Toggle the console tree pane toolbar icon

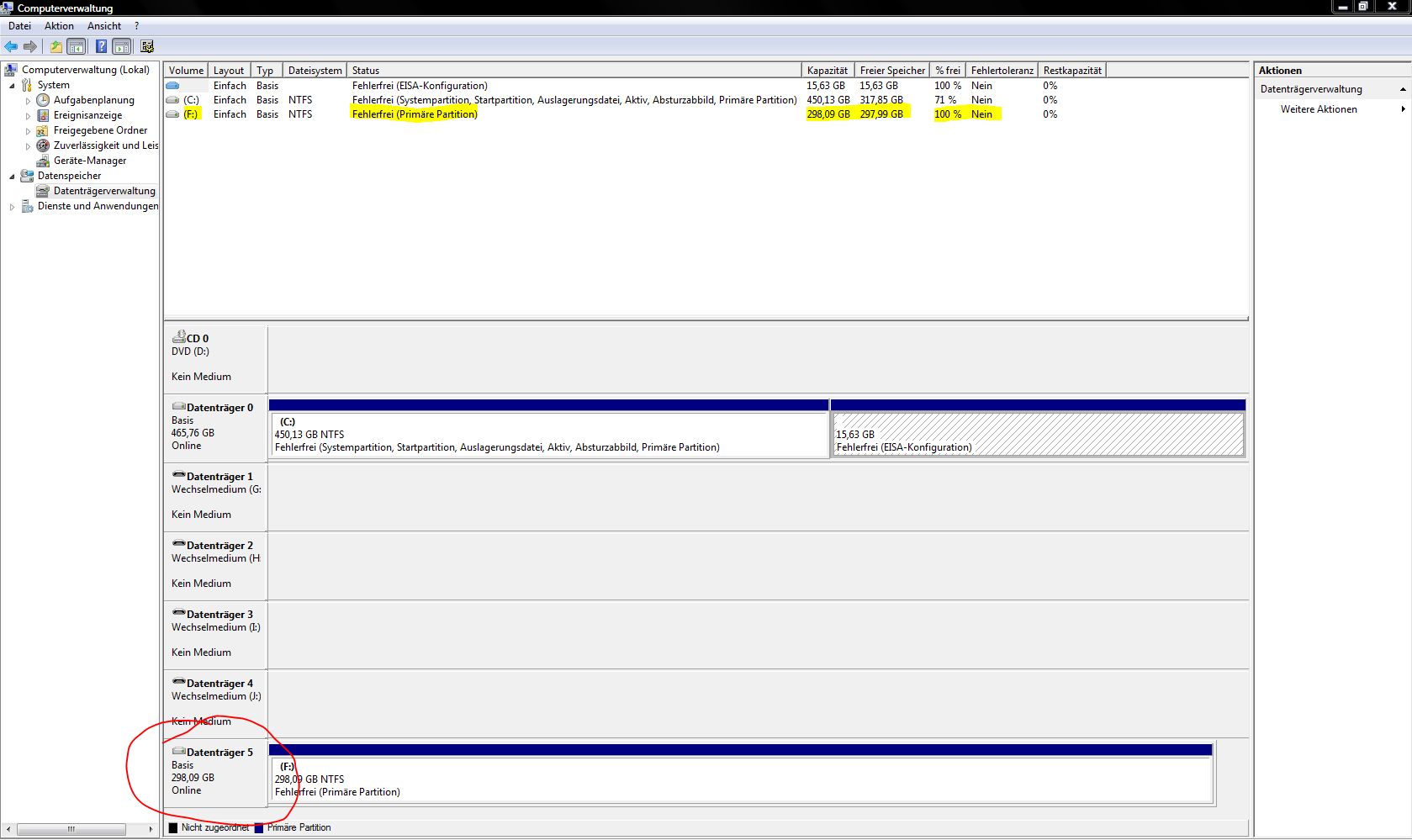point(77,46)
